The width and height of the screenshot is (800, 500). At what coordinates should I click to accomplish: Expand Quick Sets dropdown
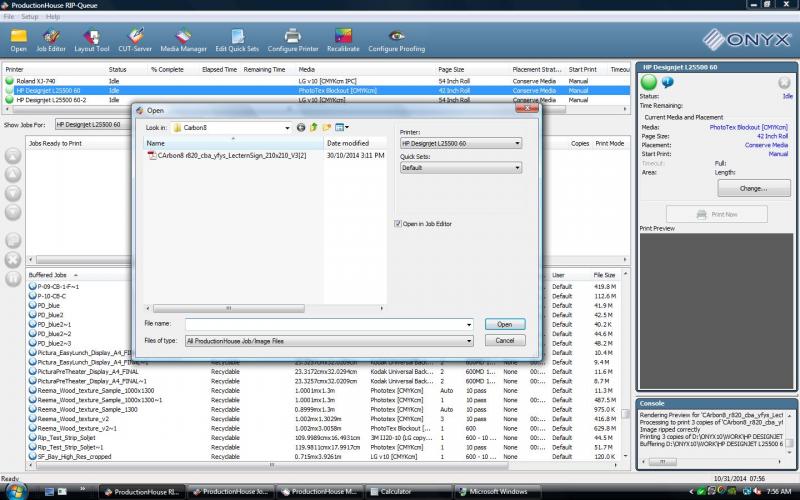tap(517, 167)
